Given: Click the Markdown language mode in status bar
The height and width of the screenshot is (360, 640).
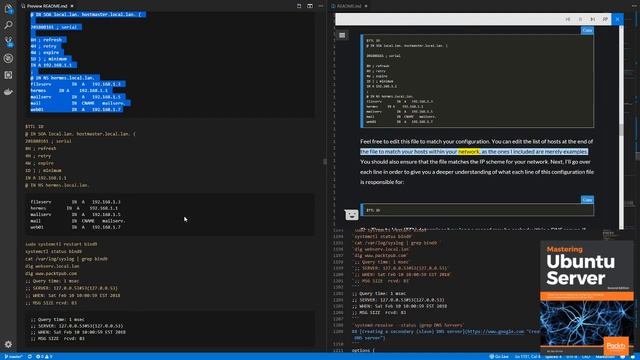Looking at the screenshot, I should click(605, 356).
